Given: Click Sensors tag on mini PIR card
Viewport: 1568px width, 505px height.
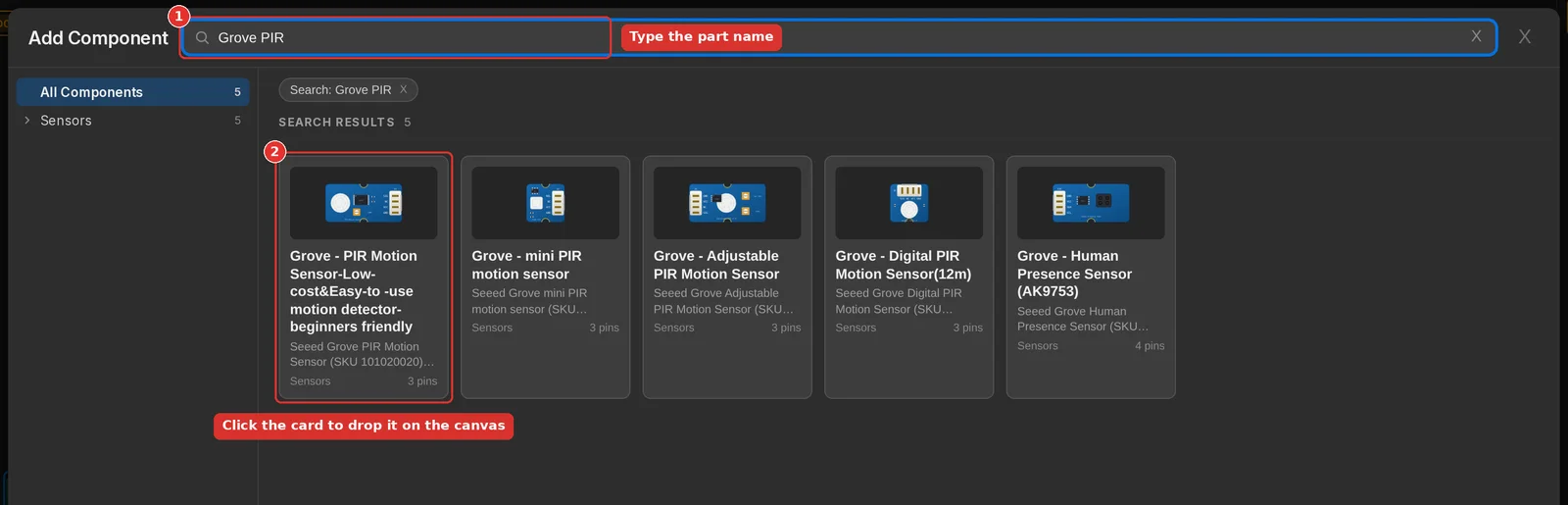Looking at the screenshot, I should (x=492, y=328).
